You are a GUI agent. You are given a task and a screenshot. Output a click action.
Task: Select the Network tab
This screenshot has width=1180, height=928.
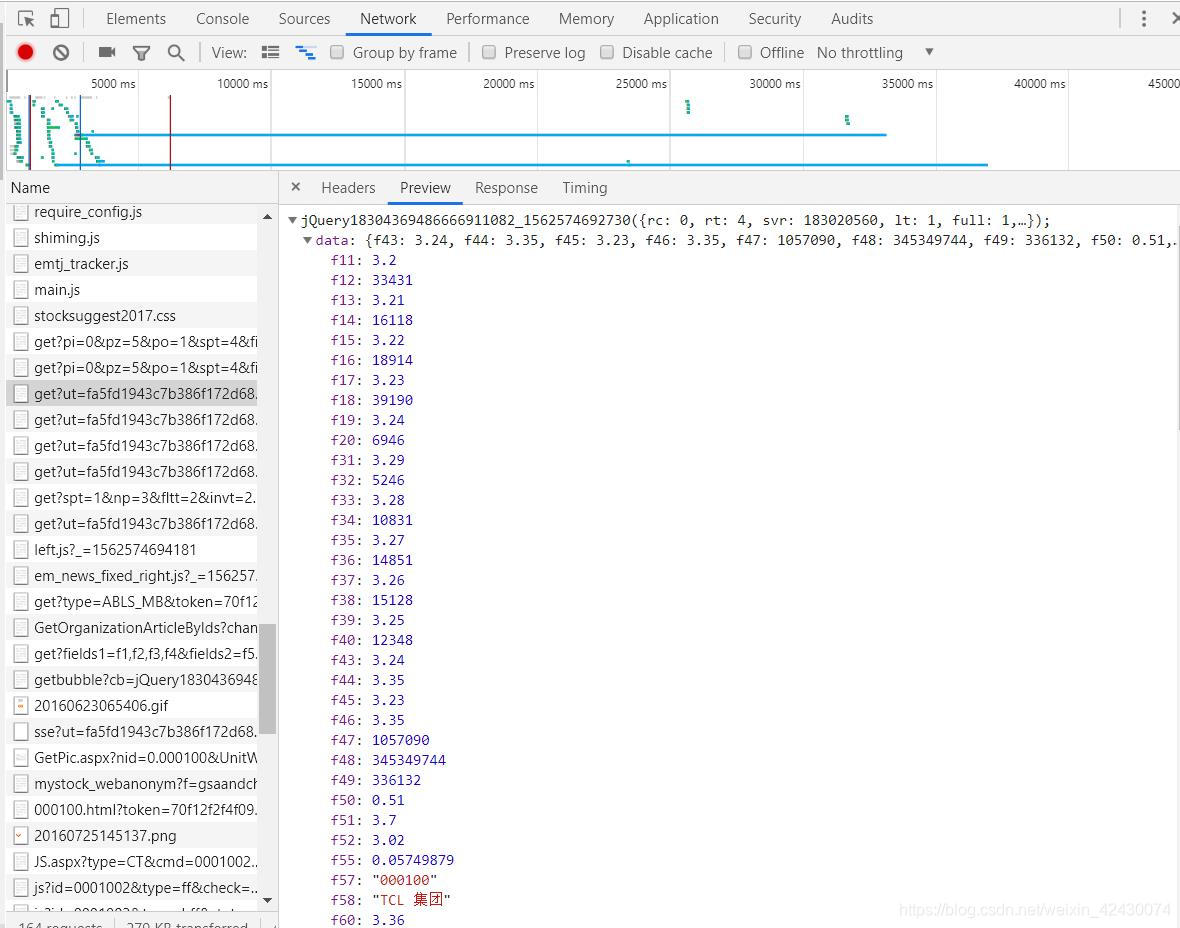click(x=388, y=19)
